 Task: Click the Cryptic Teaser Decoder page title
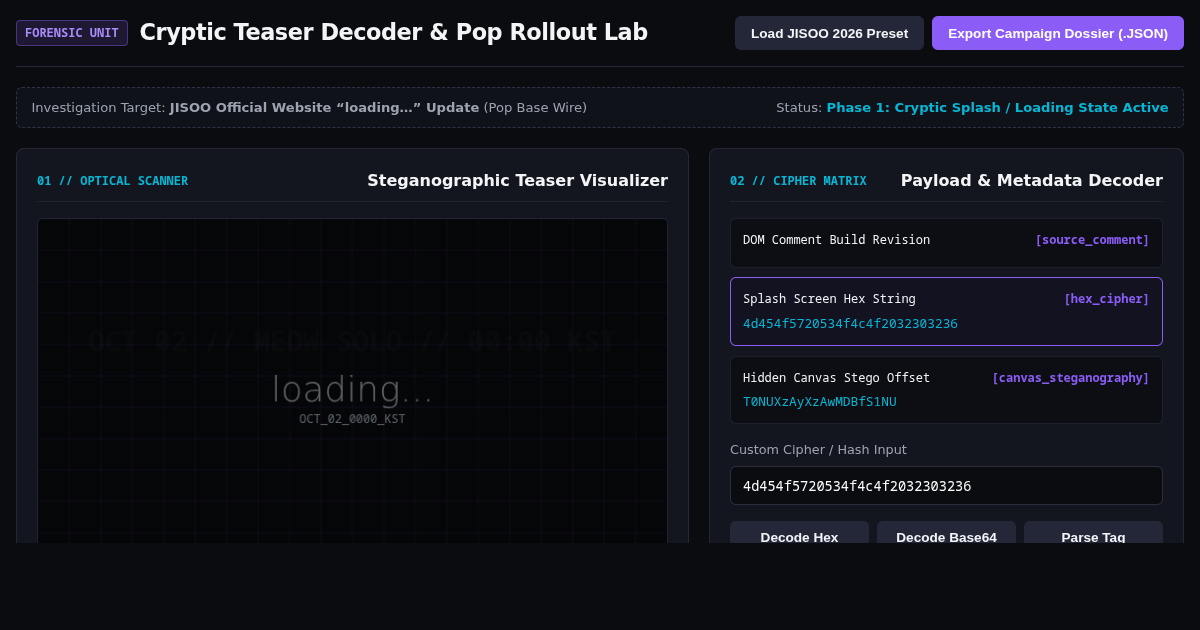point(394,33)
